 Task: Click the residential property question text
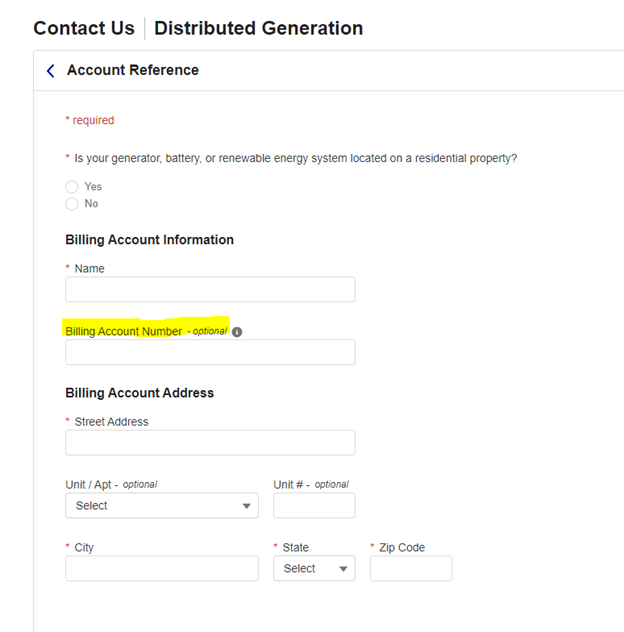click(x=295, y=158)
